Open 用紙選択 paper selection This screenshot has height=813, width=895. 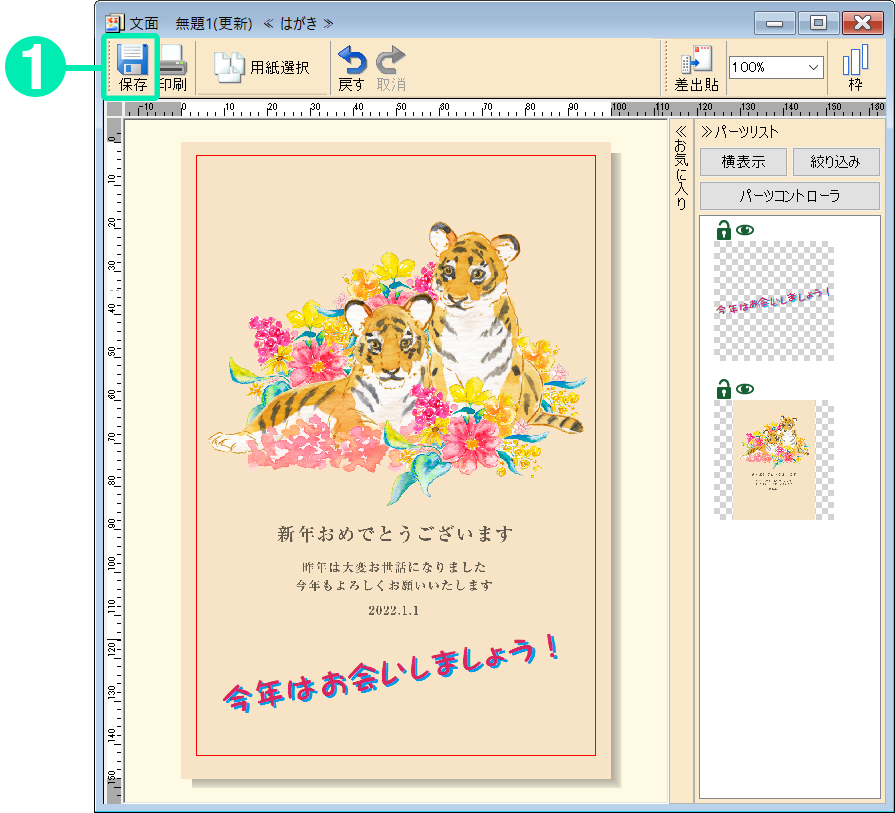click(263, 67)
